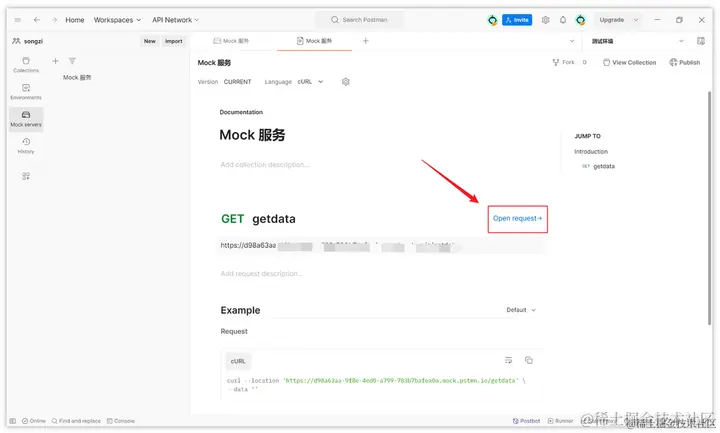
Task: Publish the documentation
Action: click(x=685, y=62)
